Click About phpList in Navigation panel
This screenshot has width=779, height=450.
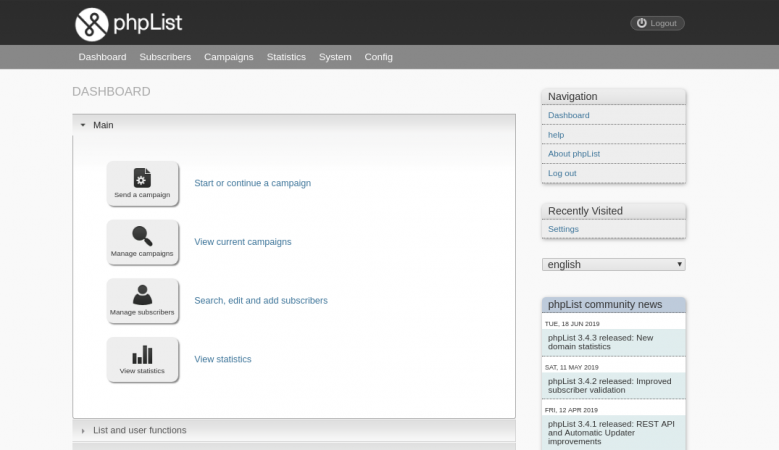click(574, 154)
